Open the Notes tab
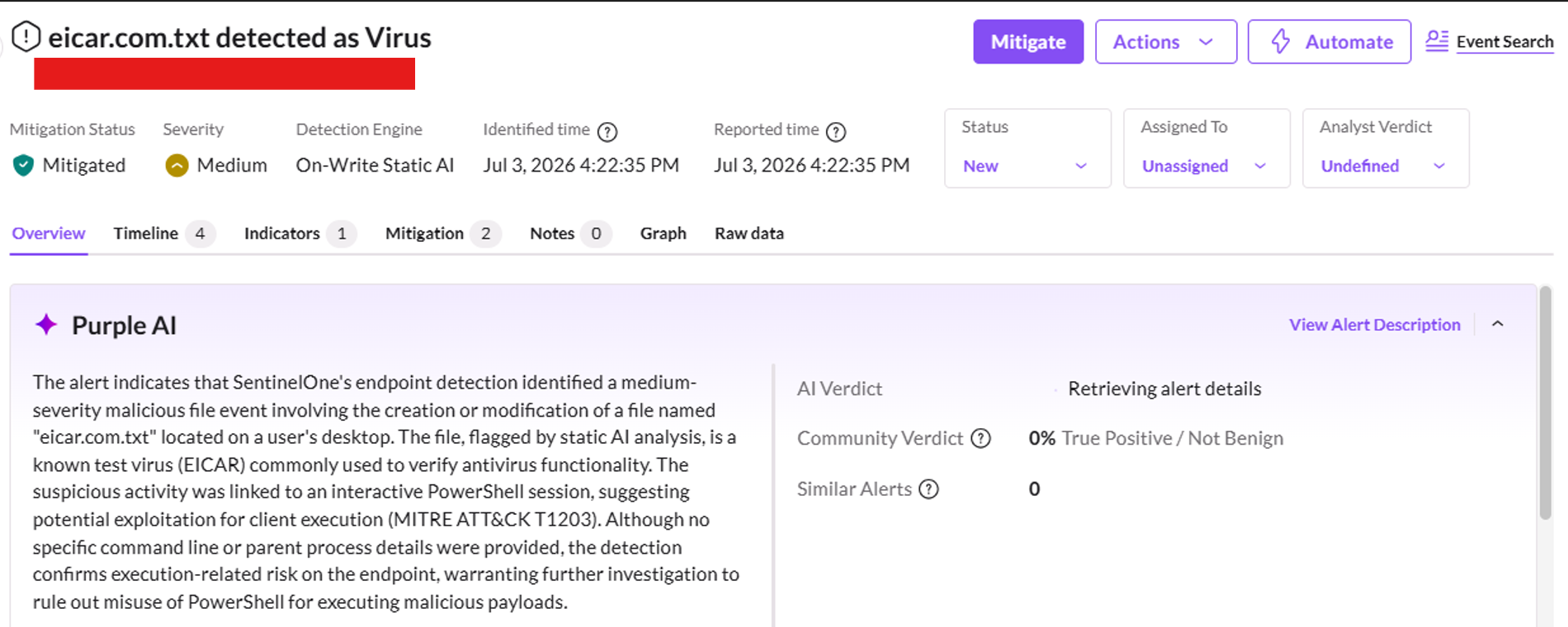Image resolution: width=1568 pixels, height=627 pixels. pyautogui.click(x=570, y=233)
